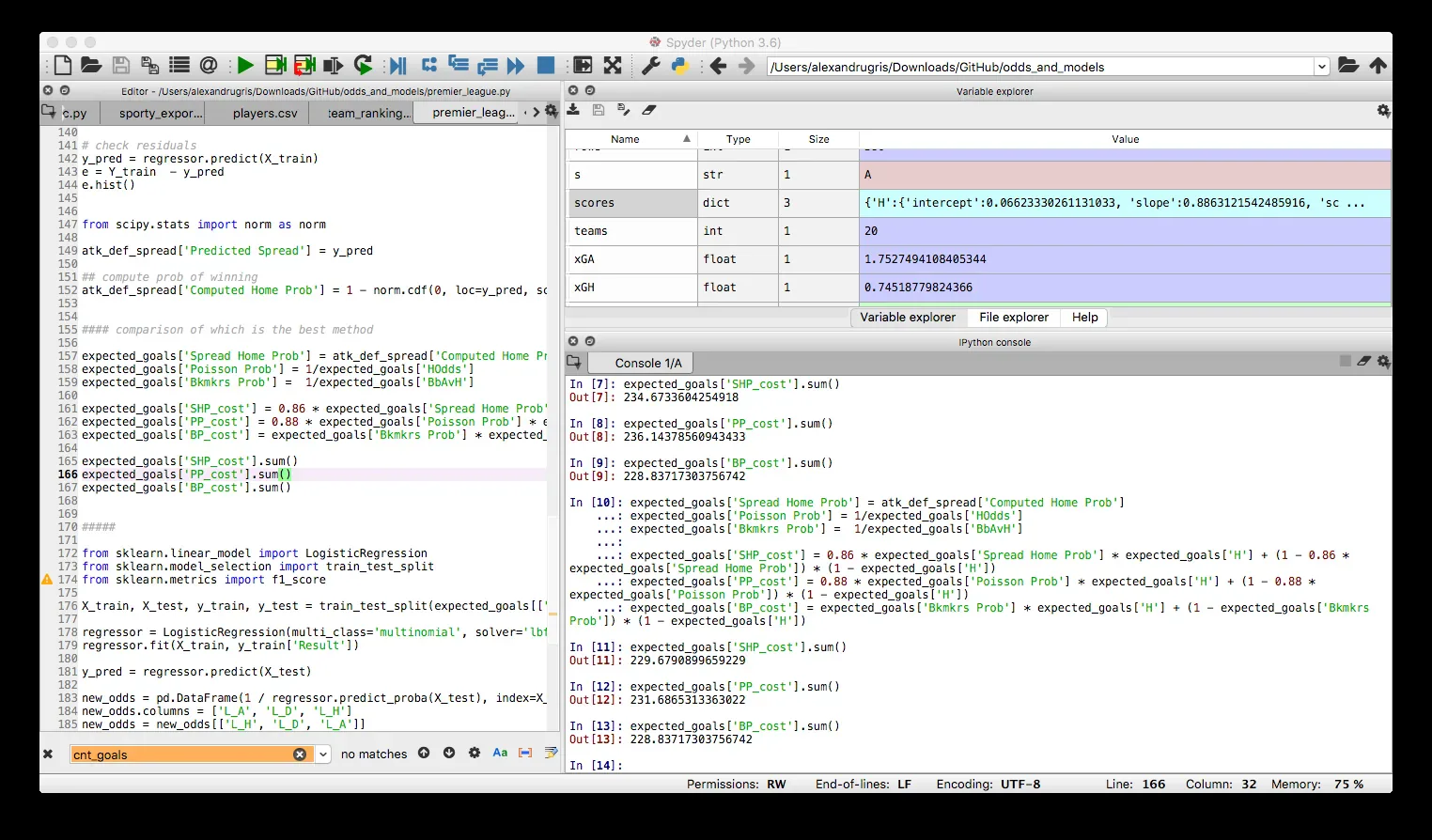Start debugging with the Debug file icon

398,66
